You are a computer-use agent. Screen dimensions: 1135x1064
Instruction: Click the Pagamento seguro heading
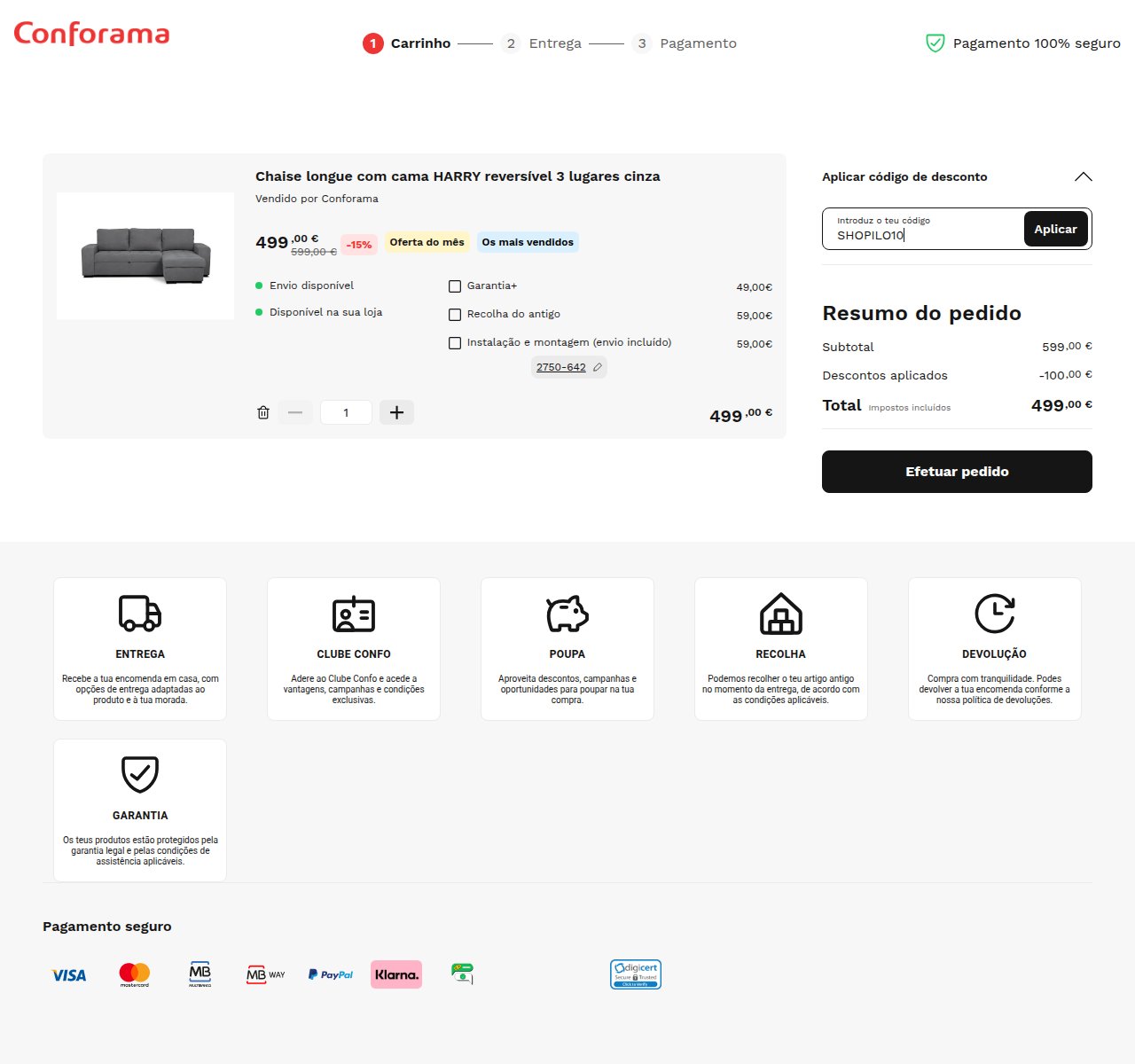pyautogui.click(x=107, y=927)
